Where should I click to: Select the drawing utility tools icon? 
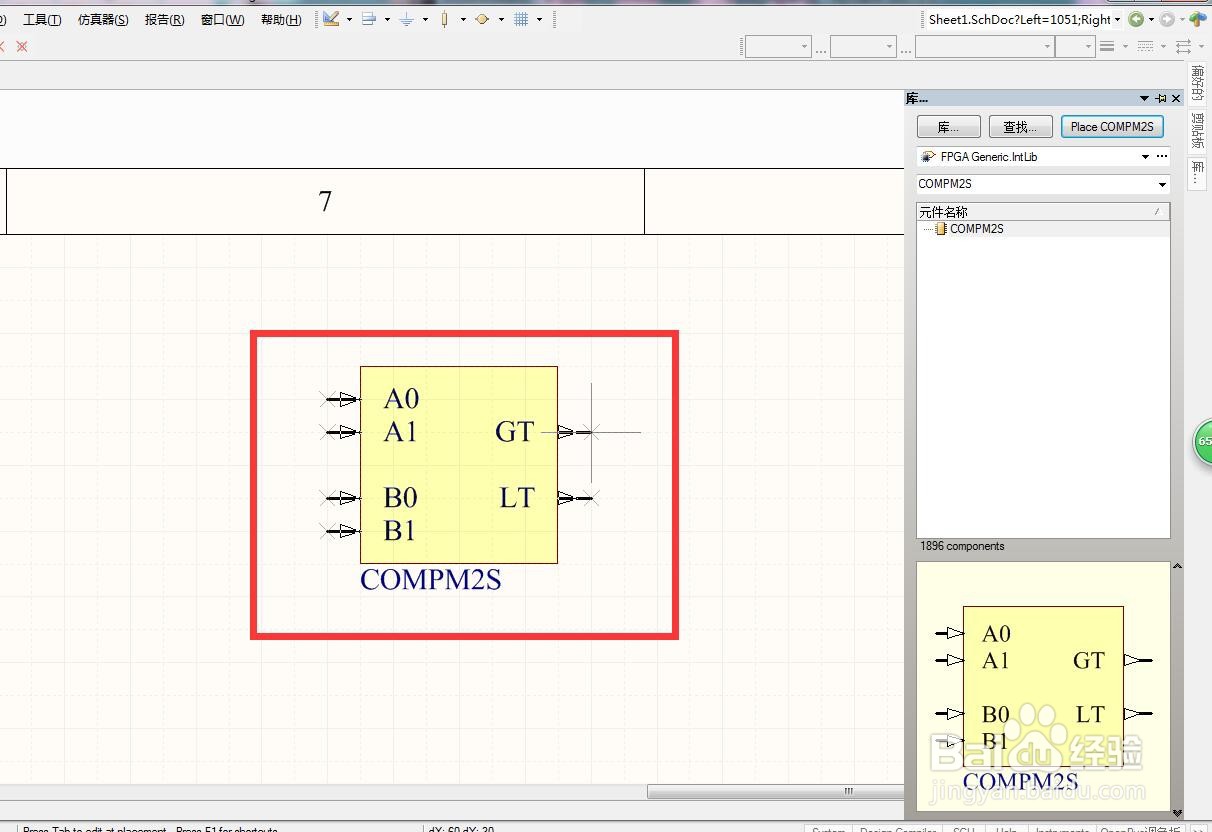point(331,19)
